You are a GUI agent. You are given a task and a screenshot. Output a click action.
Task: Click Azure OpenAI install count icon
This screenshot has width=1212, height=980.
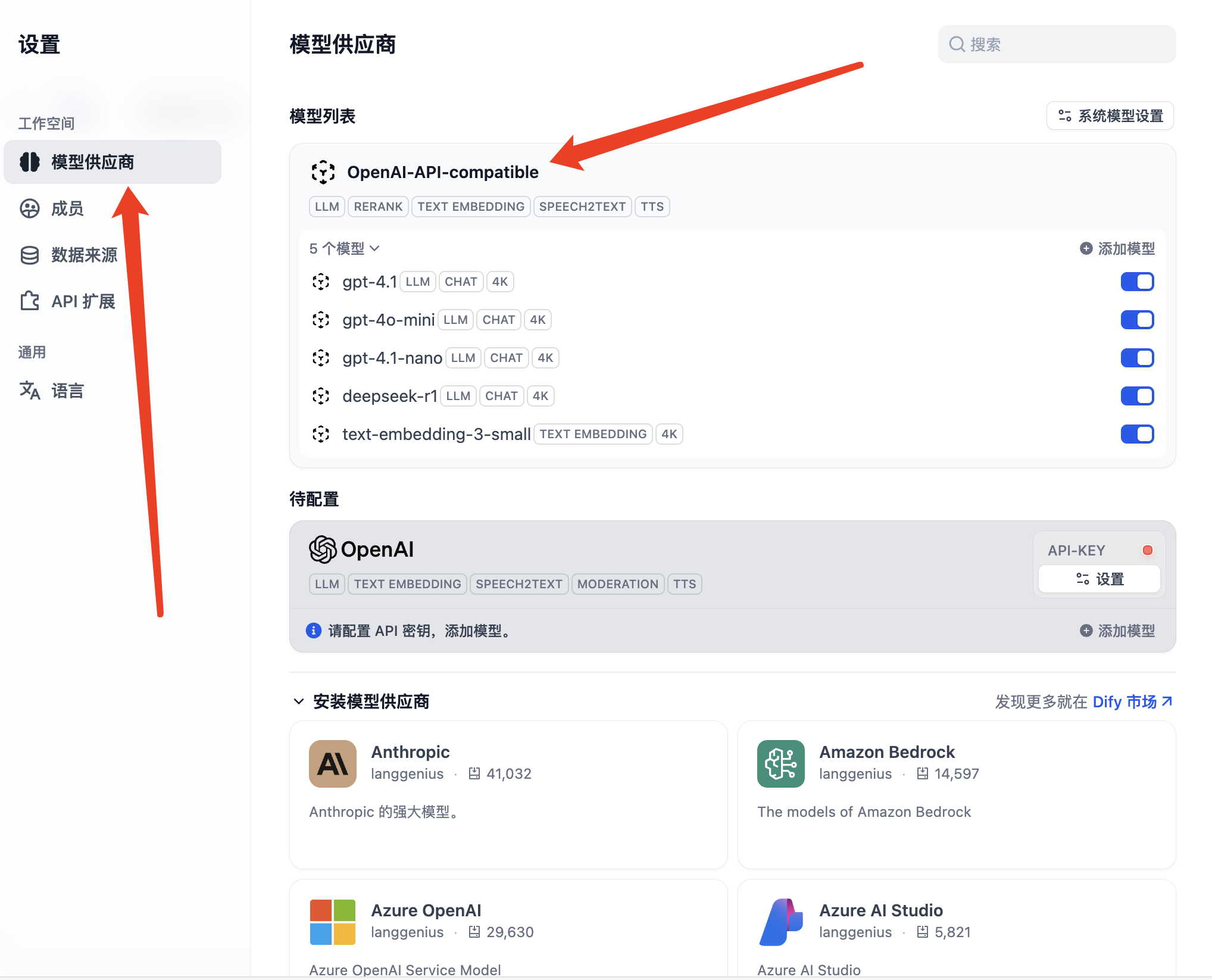pyautogui.click(x=474, y=932)
